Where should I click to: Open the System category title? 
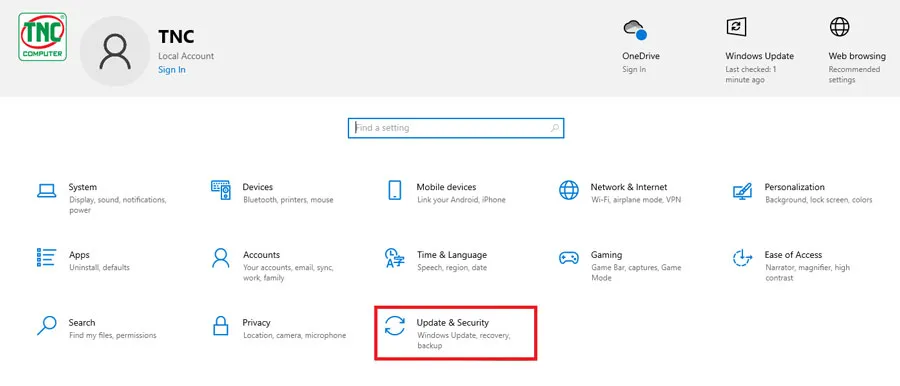click(x=83, y=187)
